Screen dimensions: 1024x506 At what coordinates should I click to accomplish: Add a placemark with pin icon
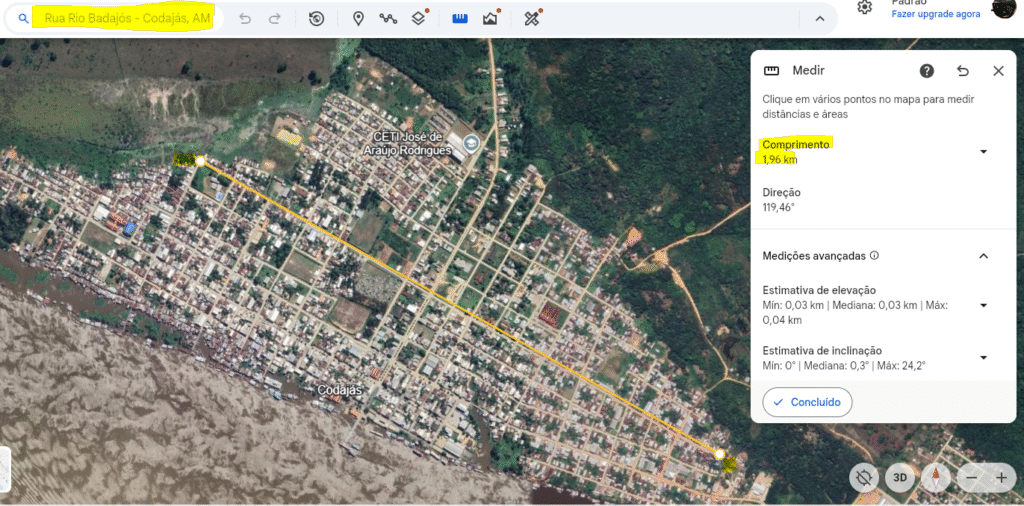point(358,19)
